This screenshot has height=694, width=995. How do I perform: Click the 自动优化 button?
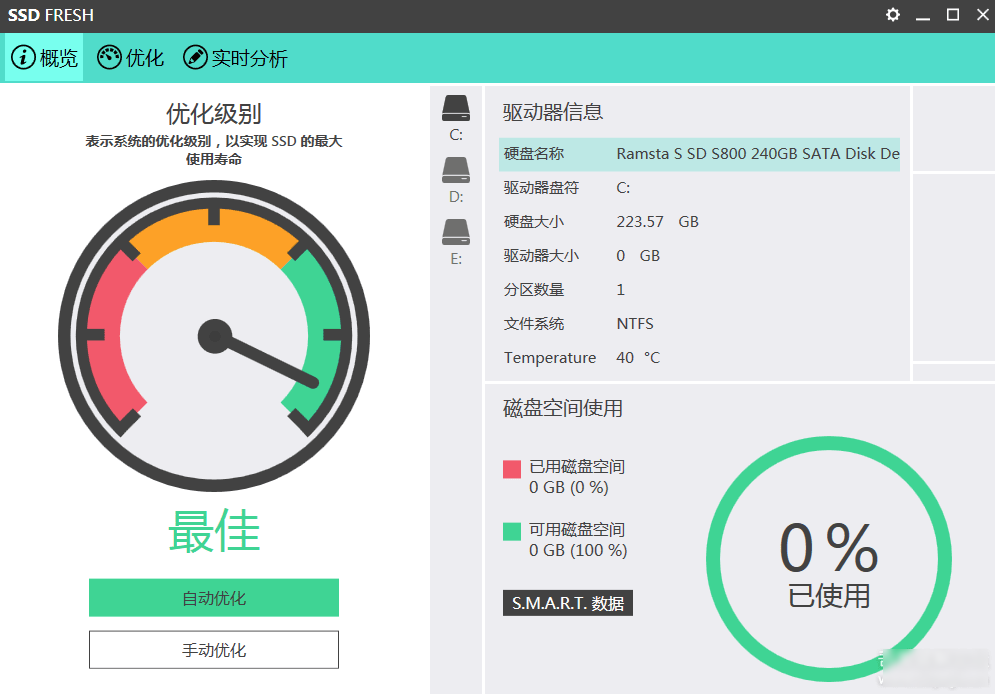pos(213,597)
